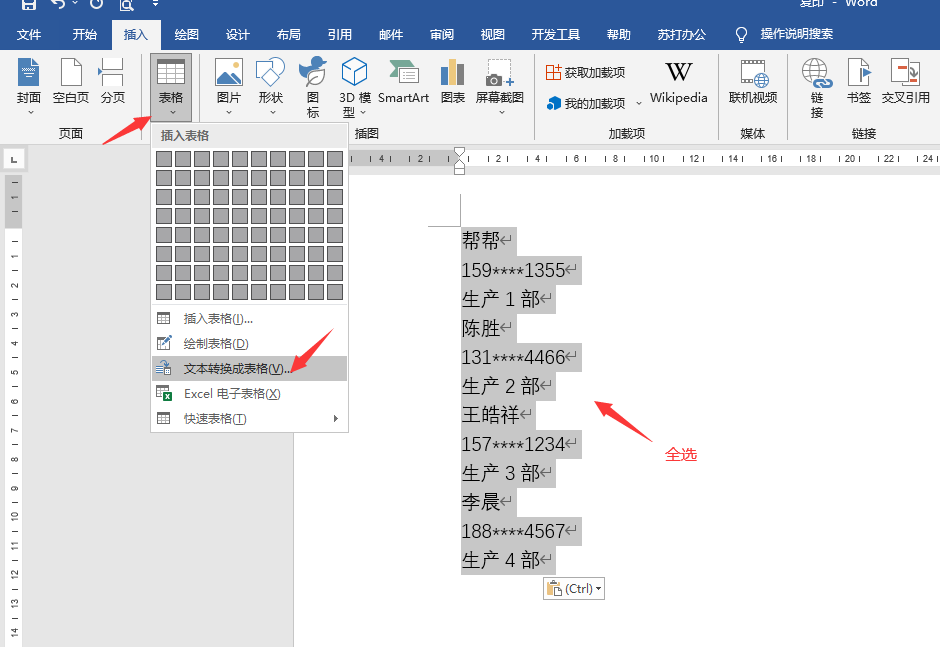
Task: Open the 屏幕截图 screenshot tool
Action: click(x=499, y=86)
